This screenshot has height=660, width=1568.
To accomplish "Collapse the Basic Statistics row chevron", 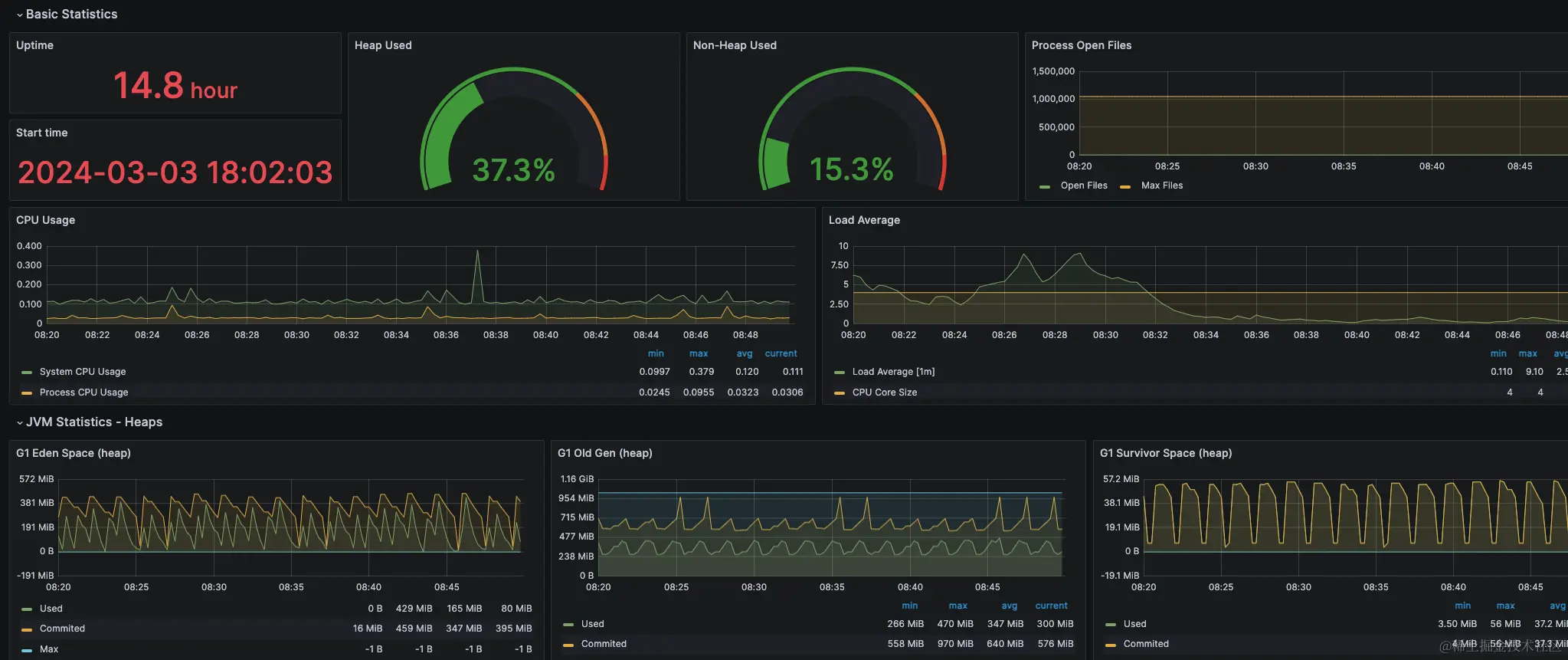I will click(20, 15).
